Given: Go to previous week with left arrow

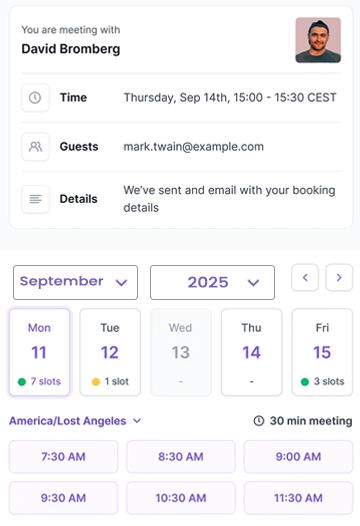Looking at the screenshot, I should 305,277.
